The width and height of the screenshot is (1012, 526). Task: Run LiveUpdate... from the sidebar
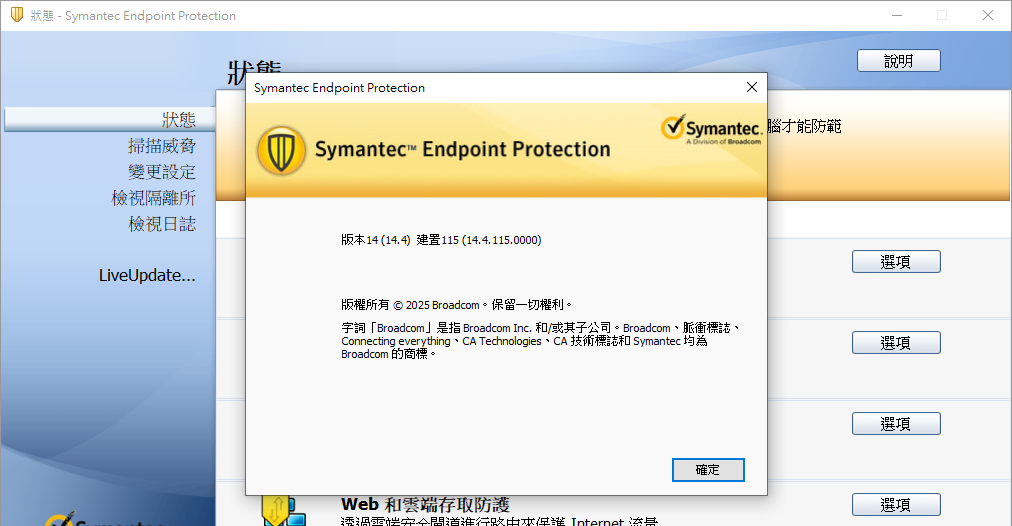tap(147, 275)
